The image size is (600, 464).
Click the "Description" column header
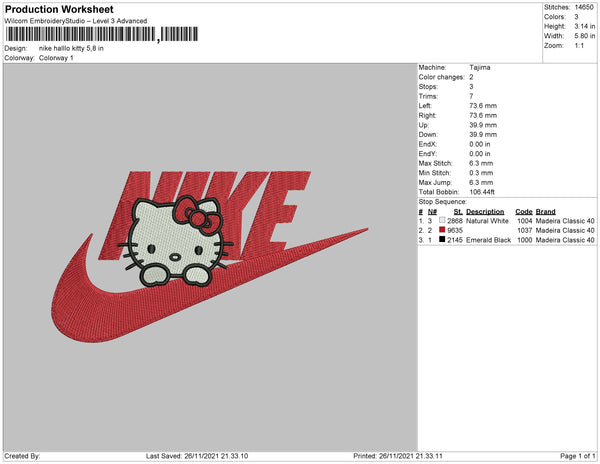click(485, 212)
